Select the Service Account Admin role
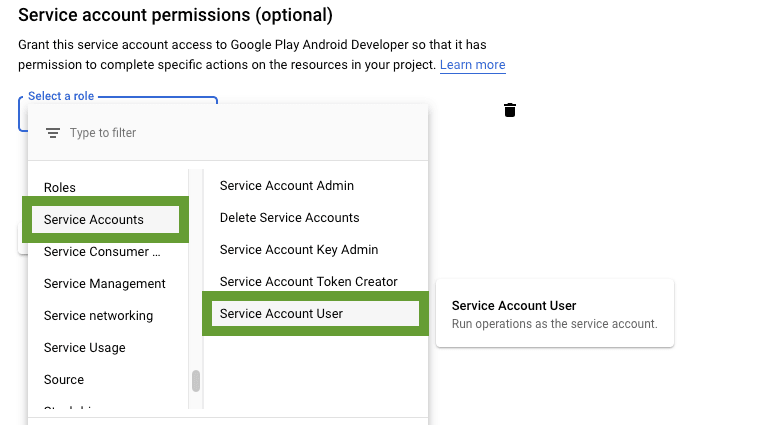 pos(286,186)
